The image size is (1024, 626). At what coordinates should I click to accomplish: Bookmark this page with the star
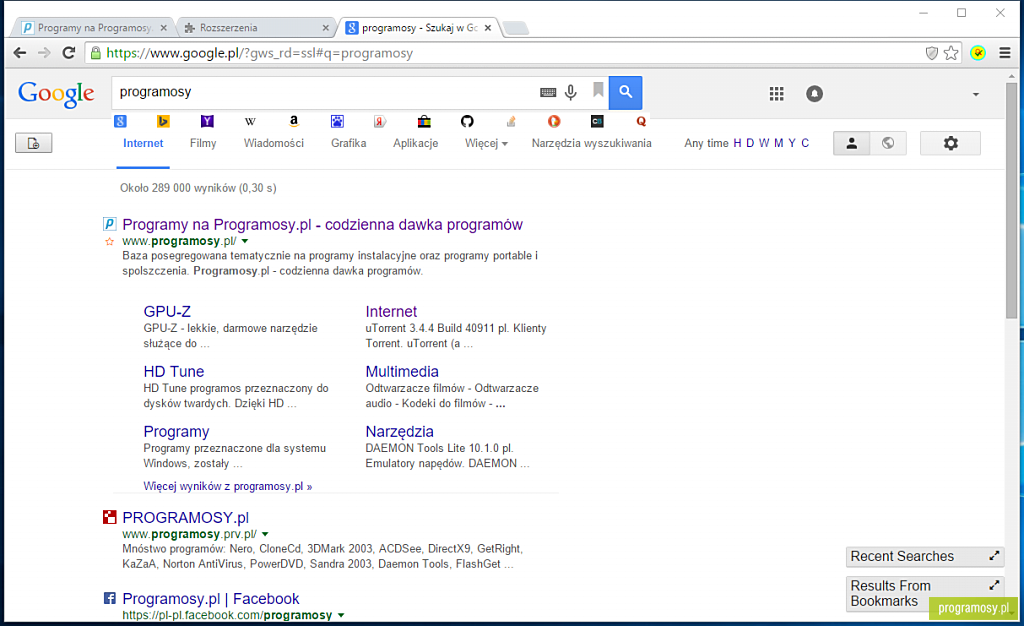[x=952, y=53]
